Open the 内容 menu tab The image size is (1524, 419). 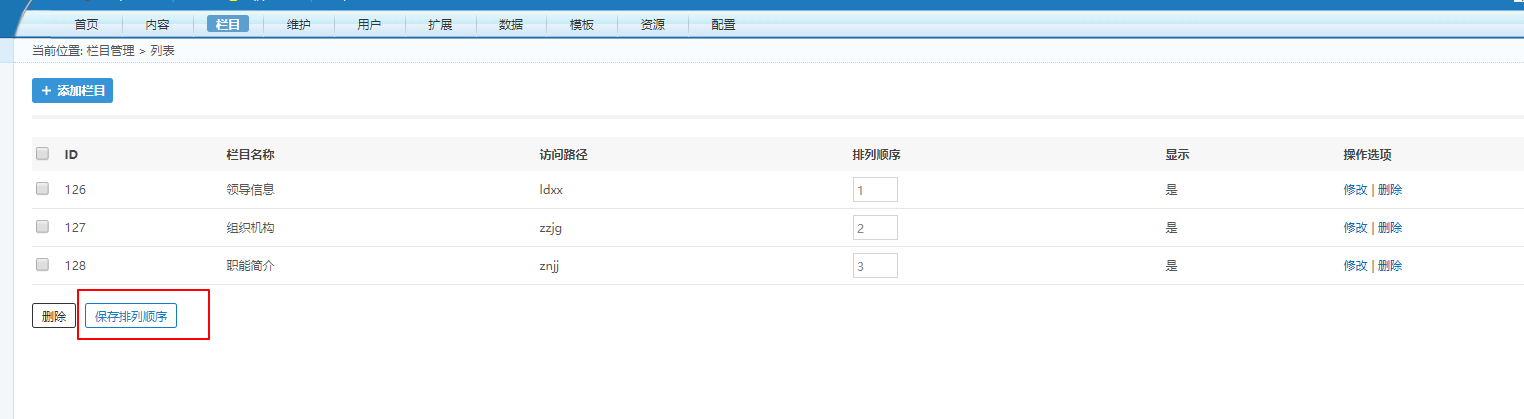(157, 25)
